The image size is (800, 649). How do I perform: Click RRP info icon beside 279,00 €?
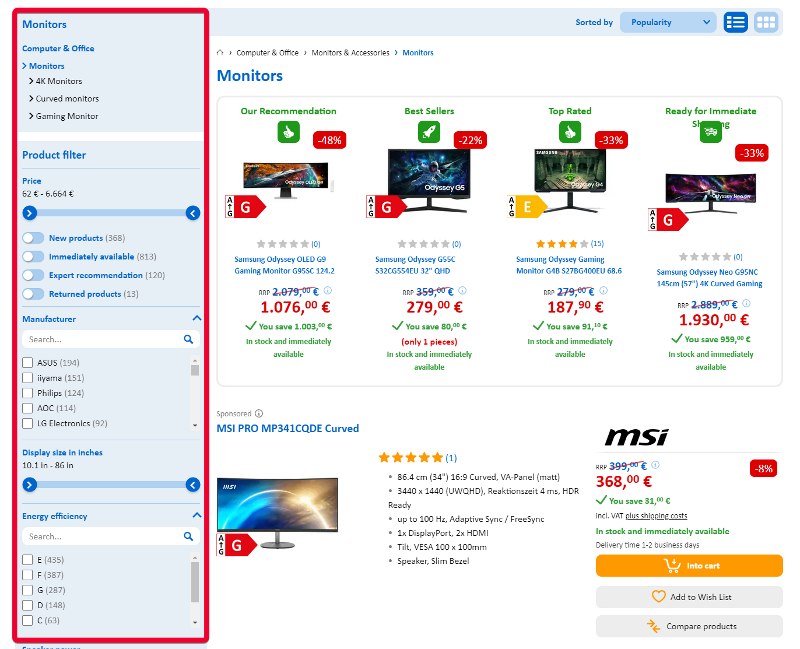603,290
